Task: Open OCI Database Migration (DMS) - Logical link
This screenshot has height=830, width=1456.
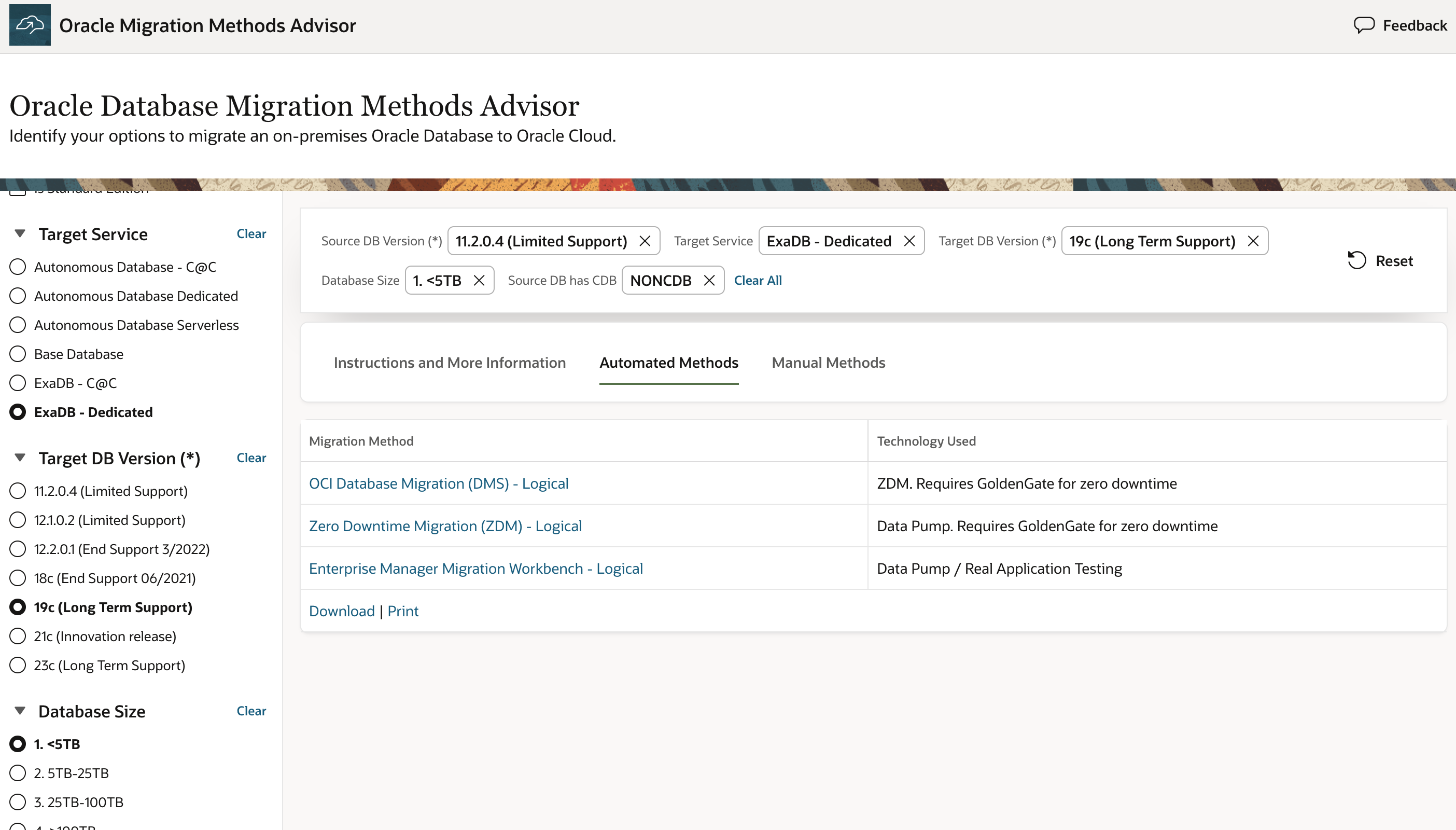Action: tap(439, 483)
